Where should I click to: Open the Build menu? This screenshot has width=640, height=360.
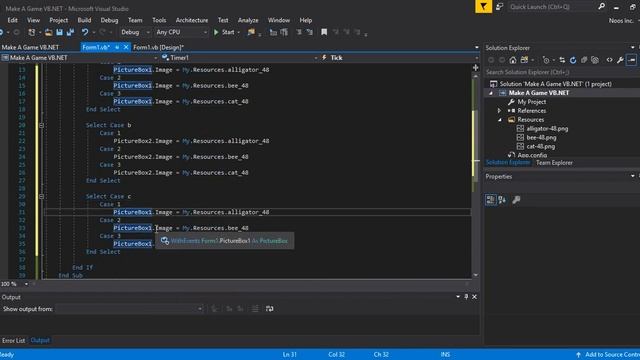84,20
